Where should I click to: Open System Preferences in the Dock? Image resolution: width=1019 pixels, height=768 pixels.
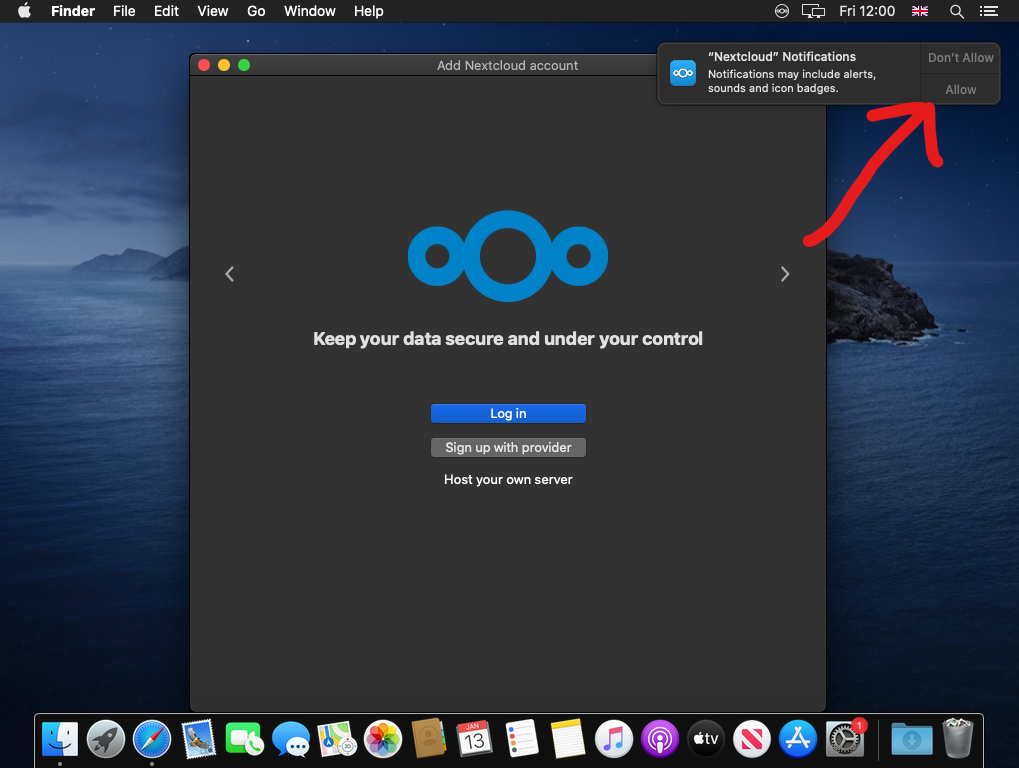pyautogui.click(x=844, y=739)
